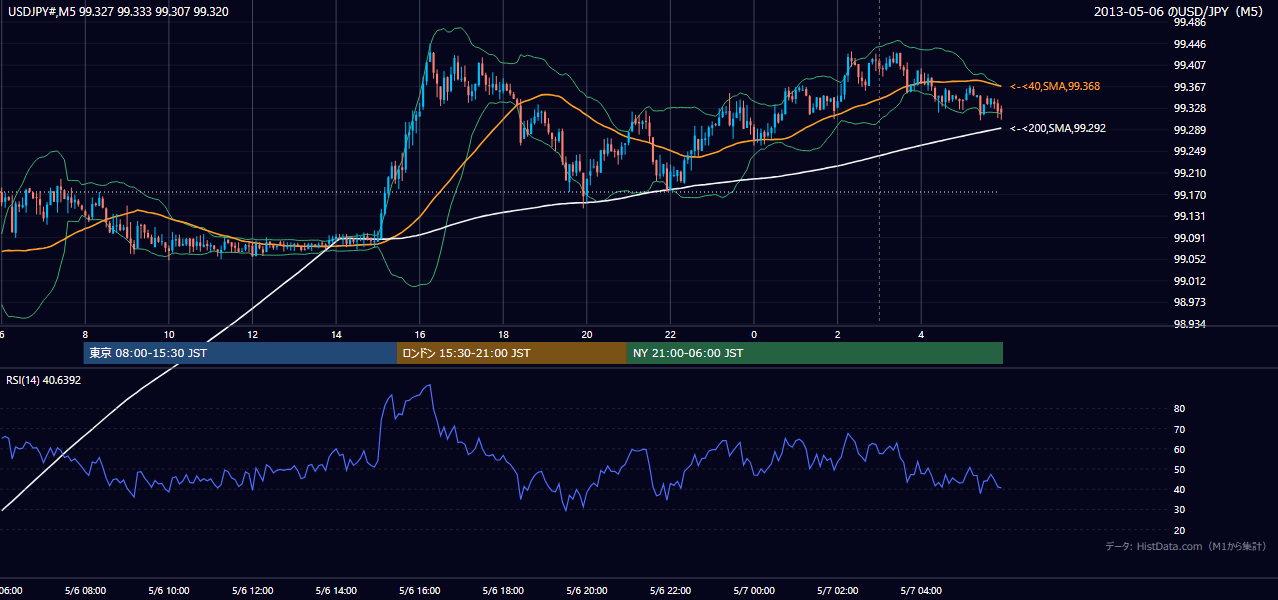Click the RSI(14) 40.6392 indicator label
Screen dimensions: 1278x600
44,380
